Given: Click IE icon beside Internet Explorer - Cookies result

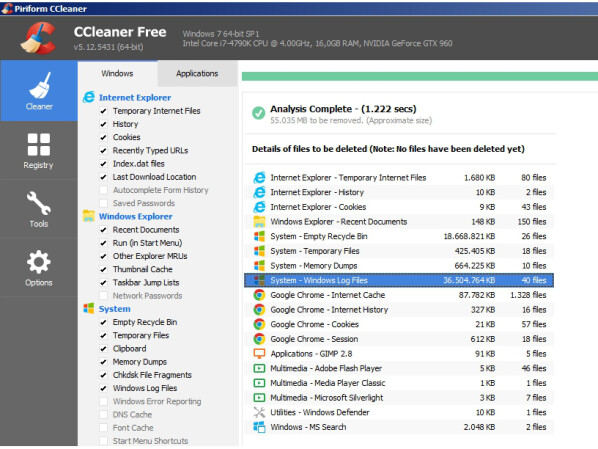Looking at the screenshot, I should (x=259, y=207).
